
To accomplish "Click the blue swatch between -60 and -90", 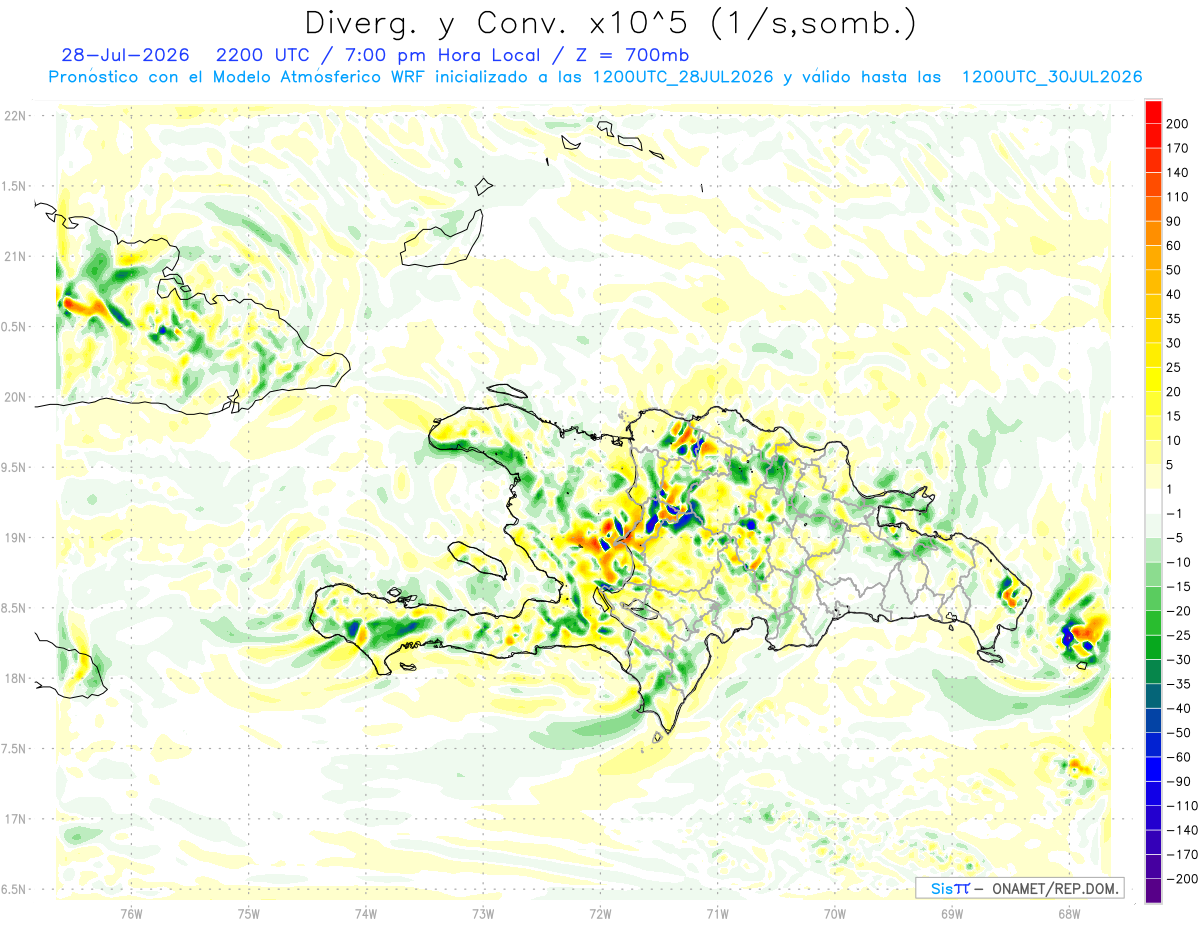I will pyautogui.click(x=1153, y=769).
